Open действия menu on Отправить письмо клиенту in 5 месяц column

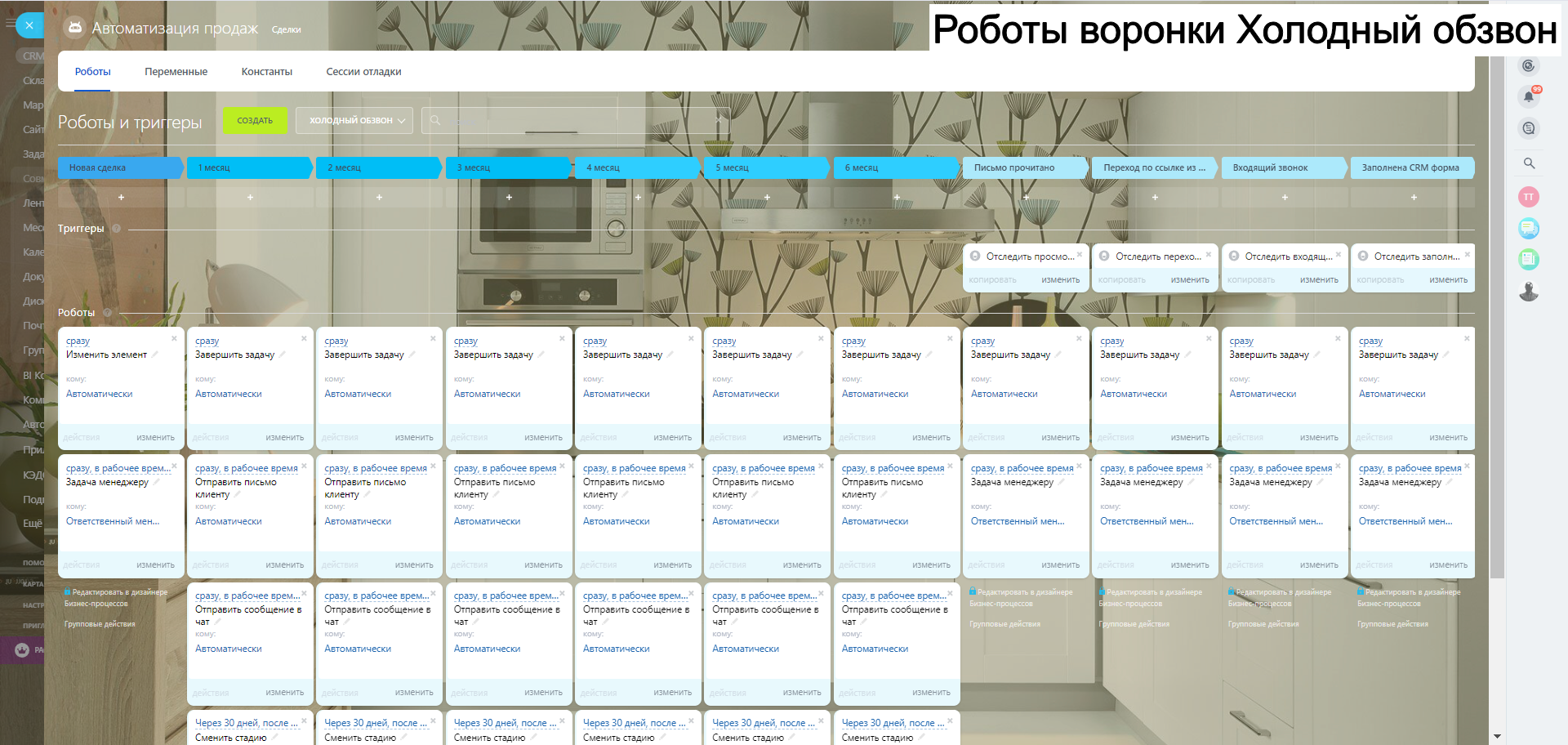tap(728, 565)
